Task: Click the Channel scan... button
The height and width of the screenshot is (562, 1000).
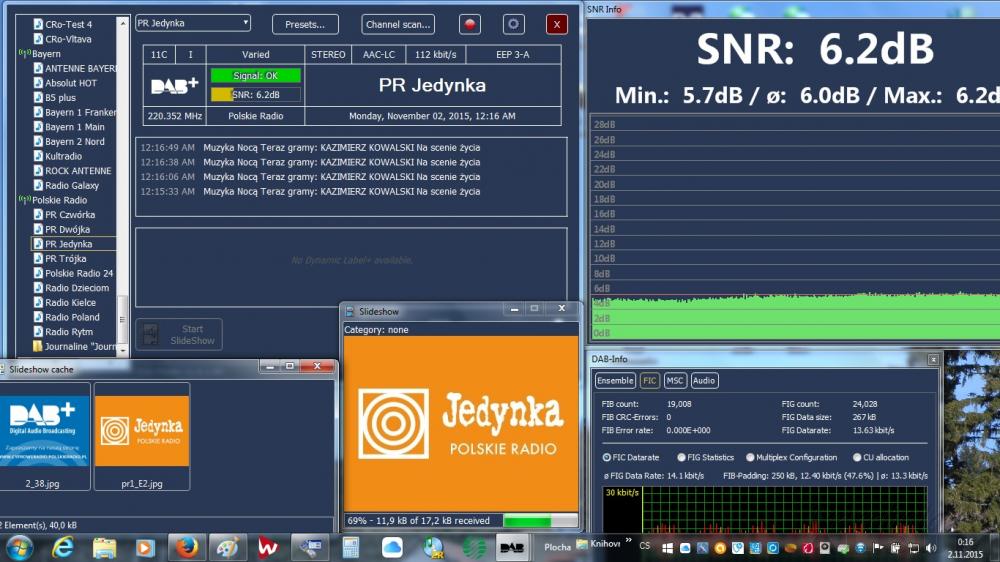Action: (x=398, y=24)
